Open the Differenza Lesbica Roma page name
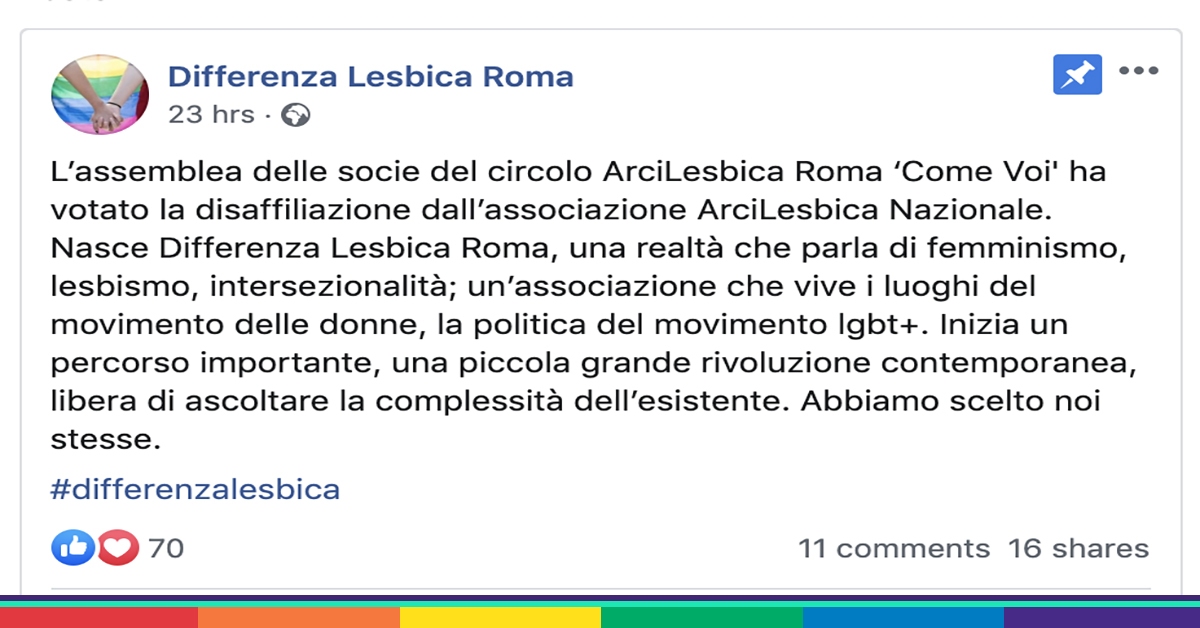This screenshot has height=628, width=1200. click(371, 76)
